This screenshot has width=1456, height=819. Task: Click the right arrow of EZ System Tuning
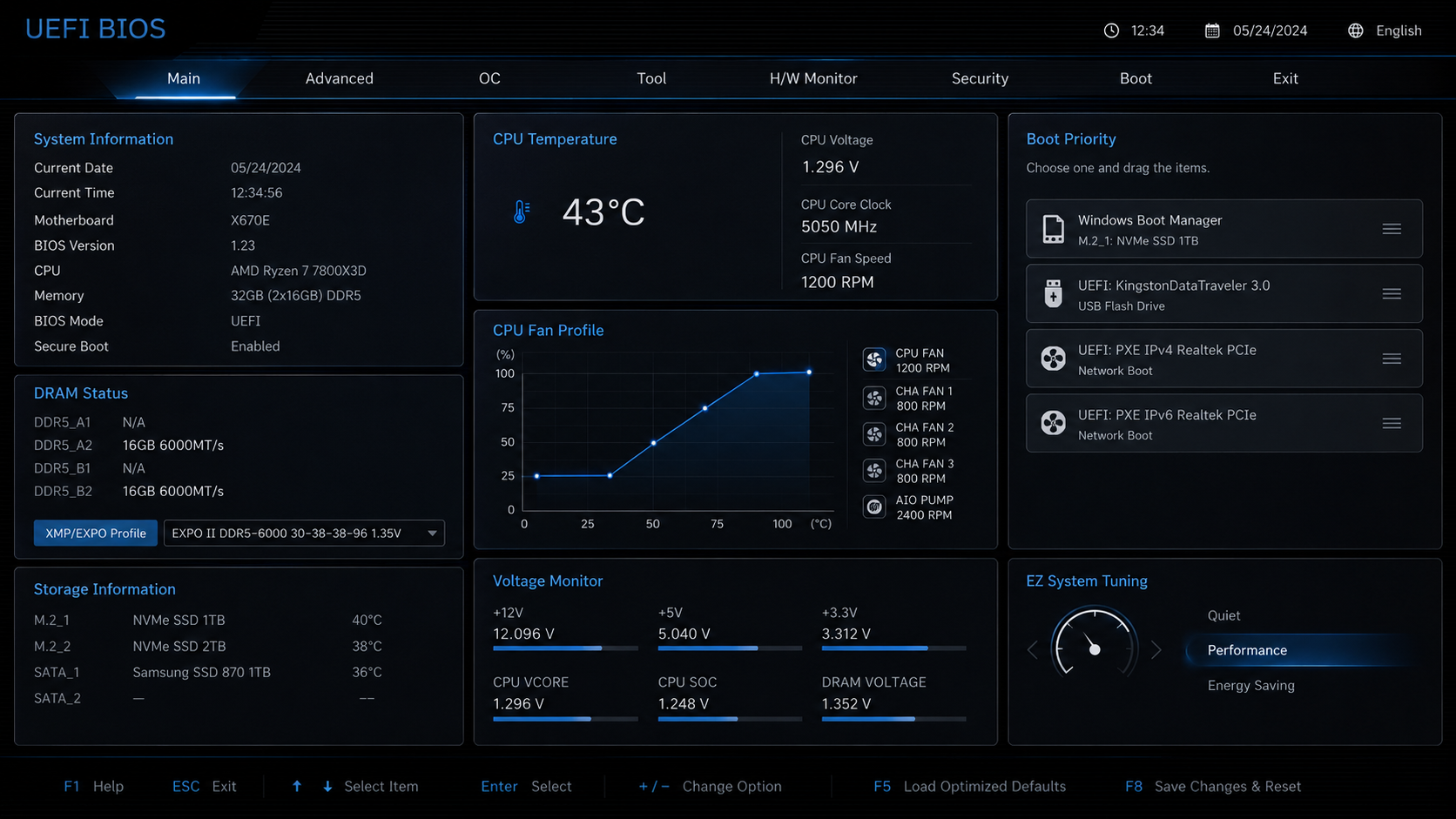click(1156, 650)
